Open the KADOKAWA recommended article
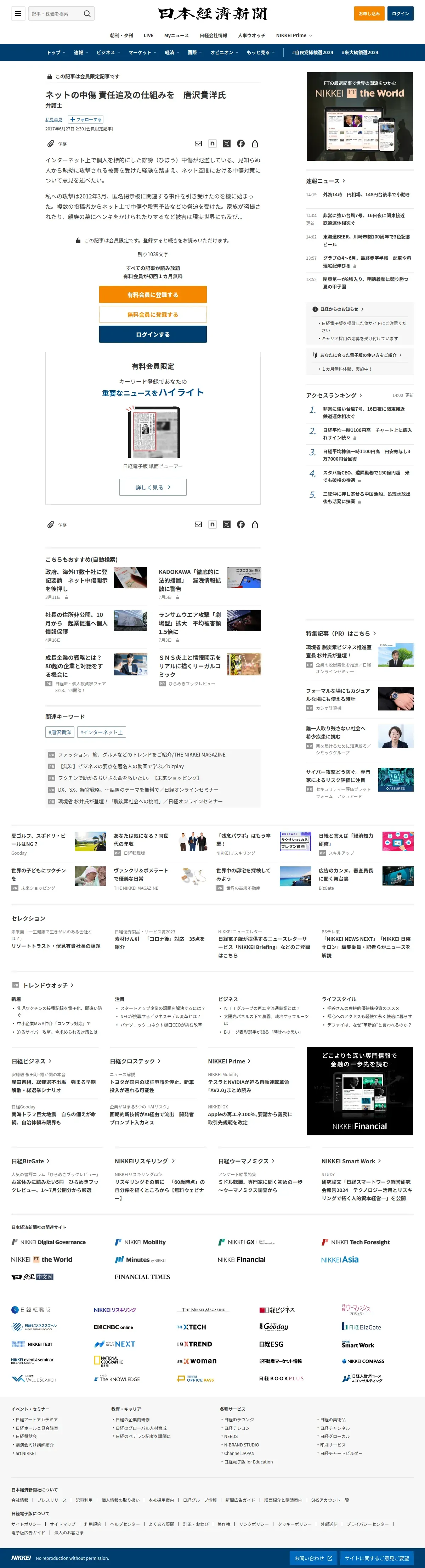The width and height of the screenshot is (425, 1568). pos(190,580)
